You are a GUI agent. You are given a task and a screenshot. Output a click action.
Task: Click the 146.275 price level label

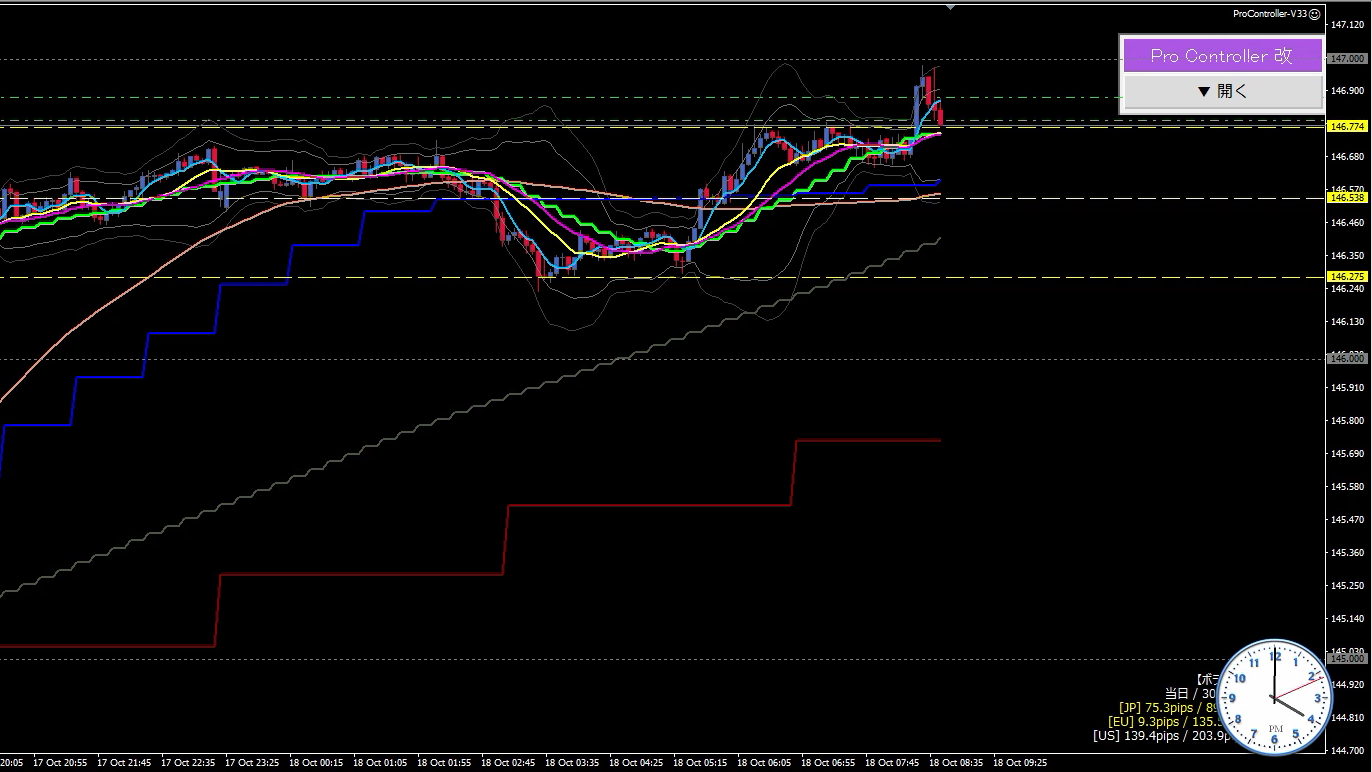click(x=1347, y=276)
